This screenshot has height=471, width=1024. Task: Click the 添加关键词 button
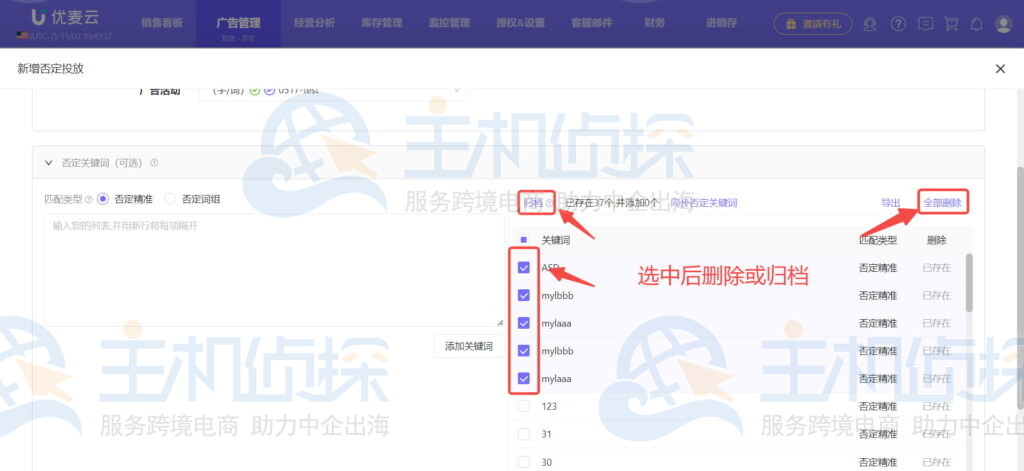468,346
